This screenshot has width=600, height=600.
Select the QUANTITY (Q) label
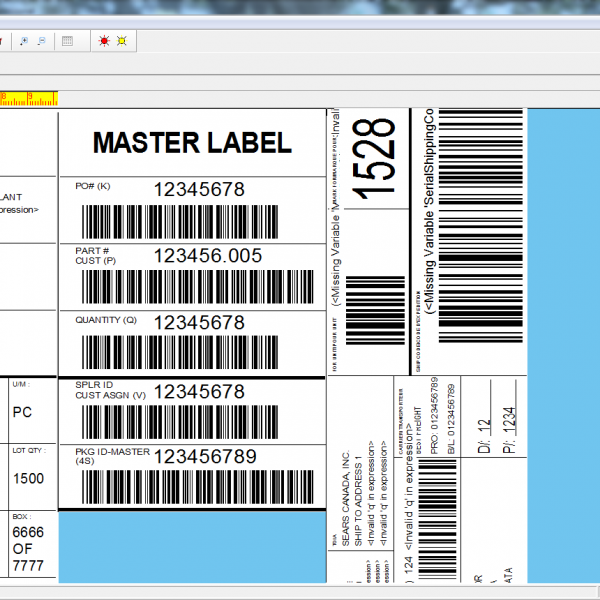(106, 320)
